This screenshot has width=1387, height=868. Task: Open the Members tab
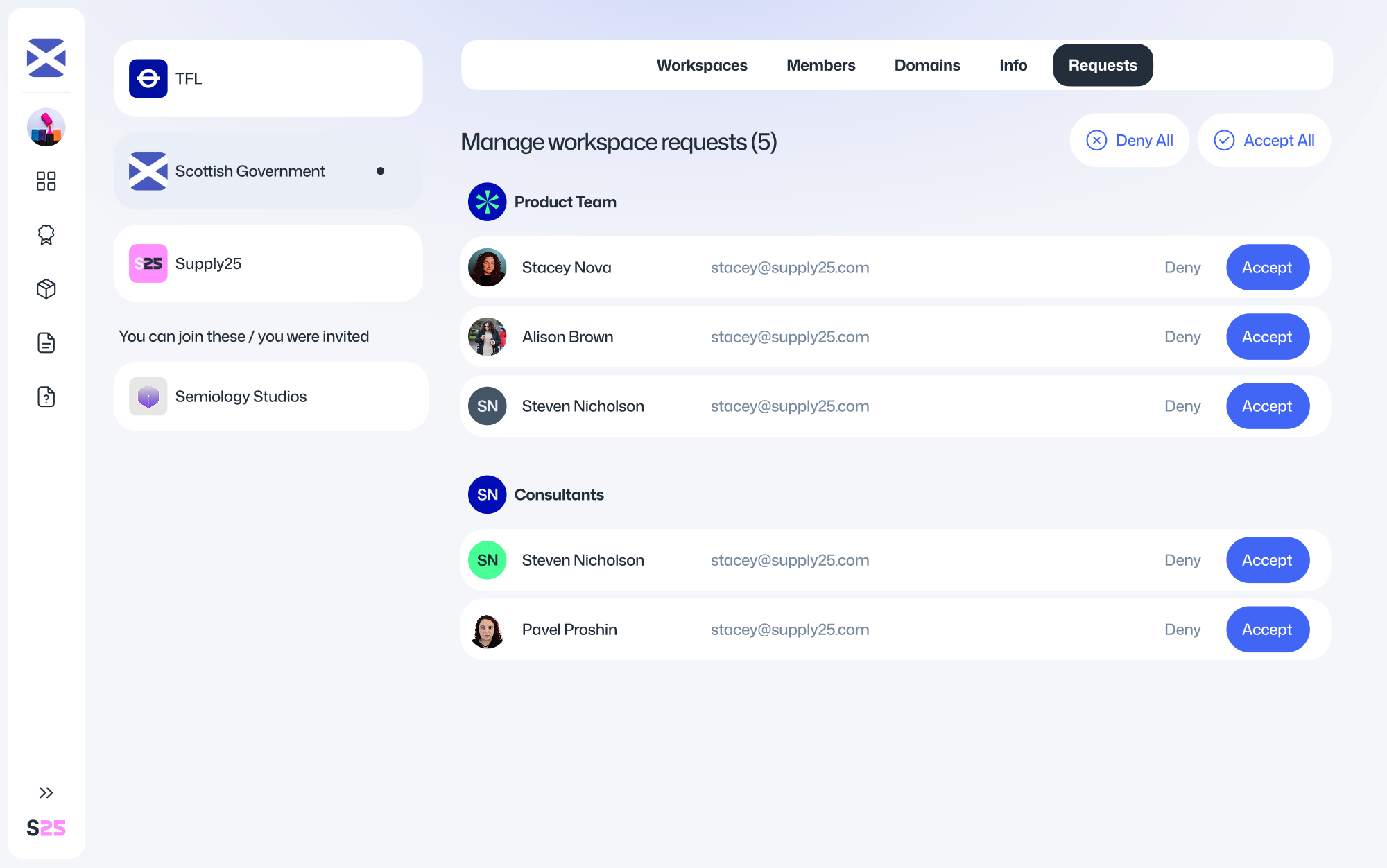[x=820, y=65]
